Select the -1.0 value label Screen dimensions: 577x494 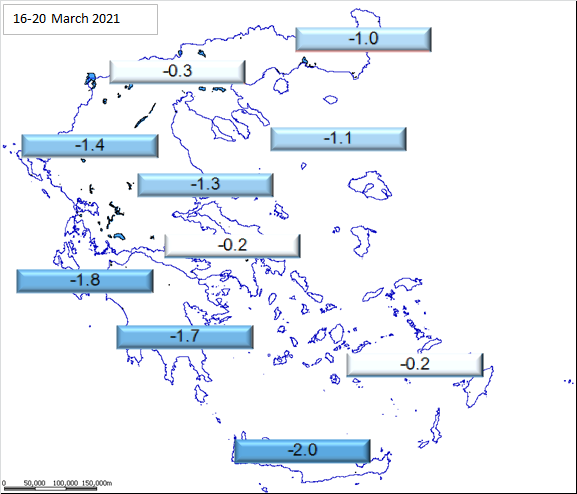tap(363, 39)
